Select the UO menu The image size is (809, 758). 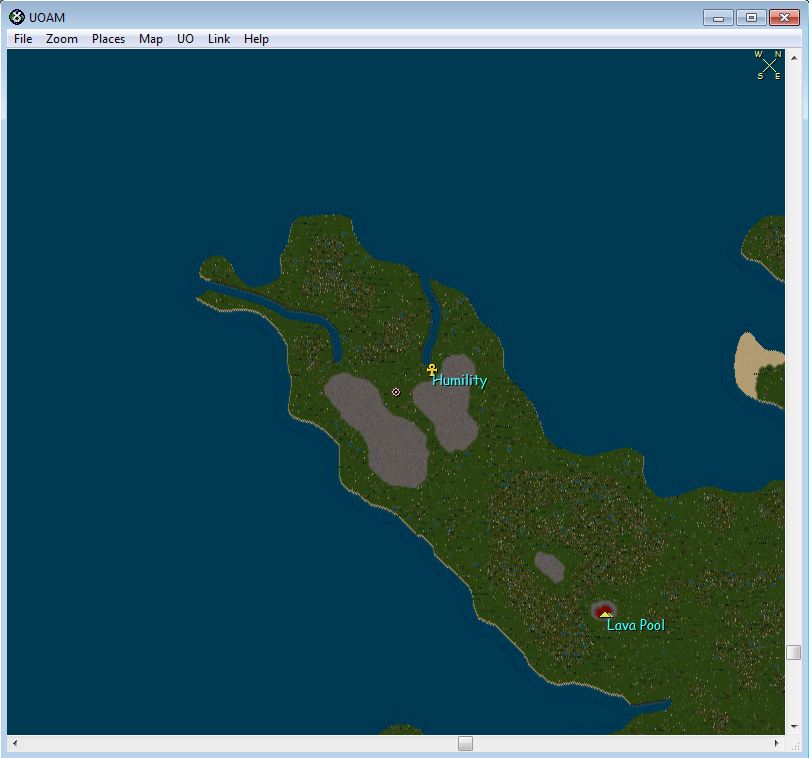[x=185, y=39]
